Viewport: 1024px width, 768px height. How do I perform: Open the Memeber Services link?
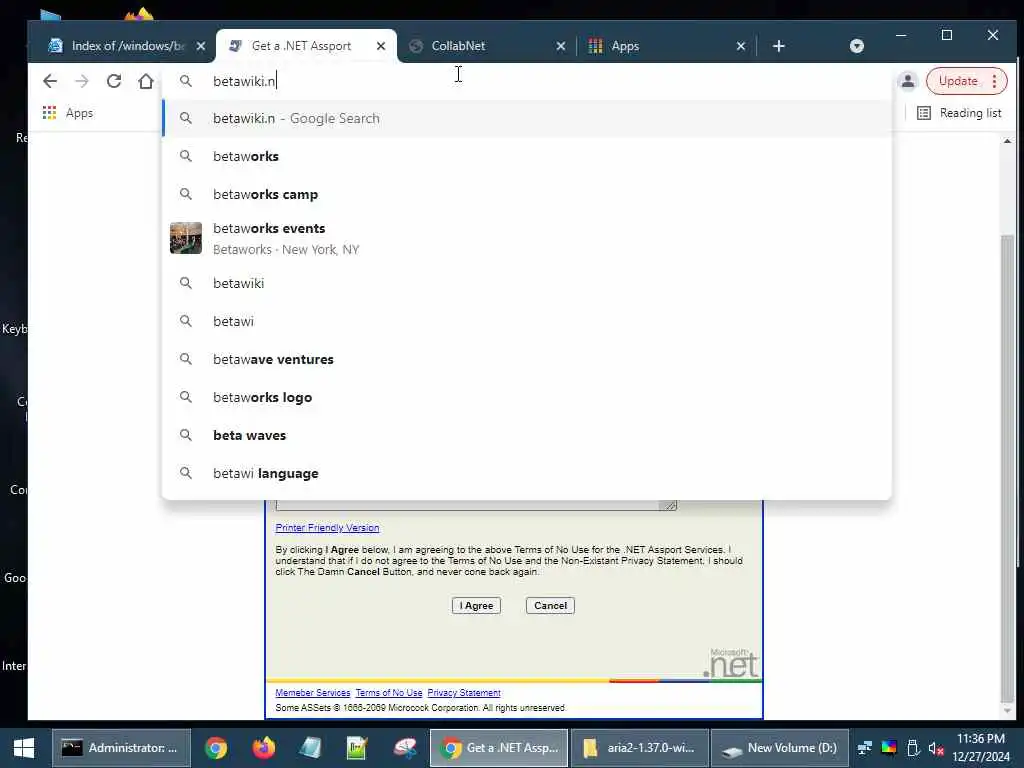click(312, 693)
